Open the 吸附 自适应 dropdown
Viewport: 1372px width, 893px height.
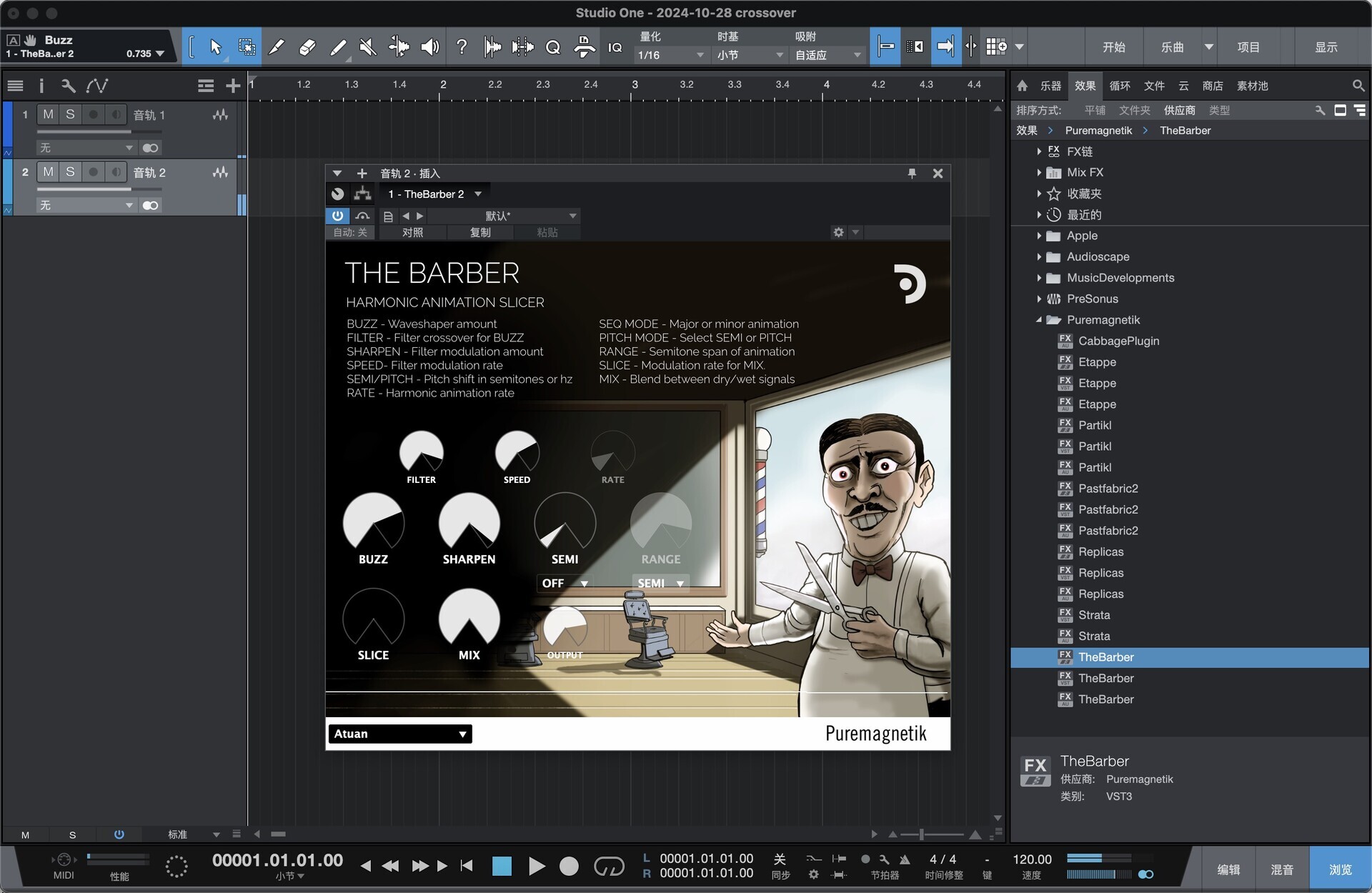(827, 55)
